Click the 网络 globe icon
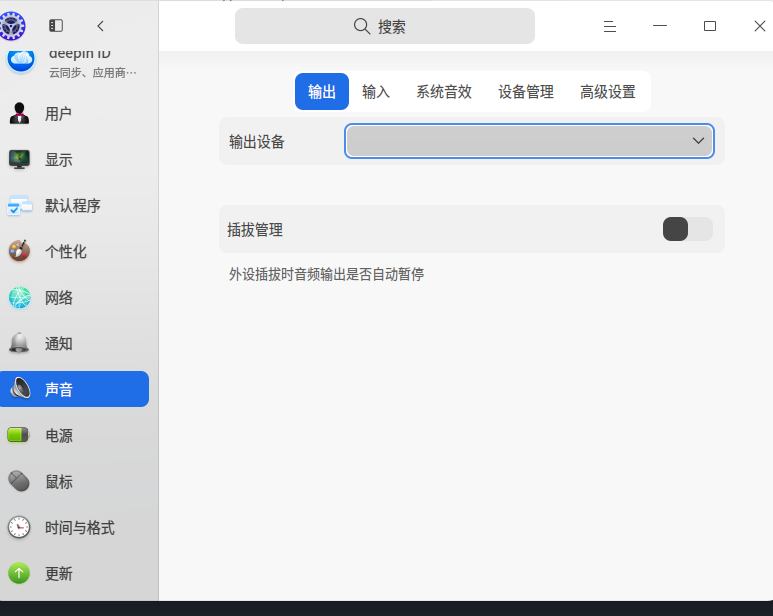 coord(20,297)
